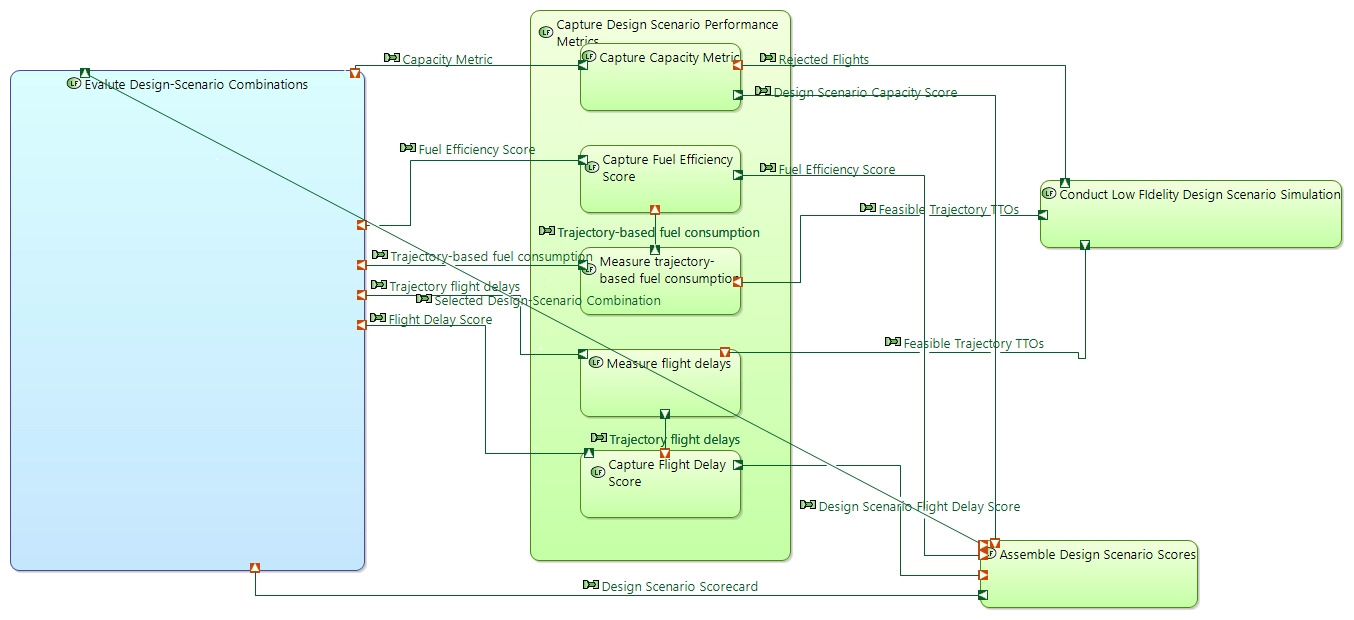
Task: Select the Evalute Design-Scenario Combinations function box
Action: (188, 320)
